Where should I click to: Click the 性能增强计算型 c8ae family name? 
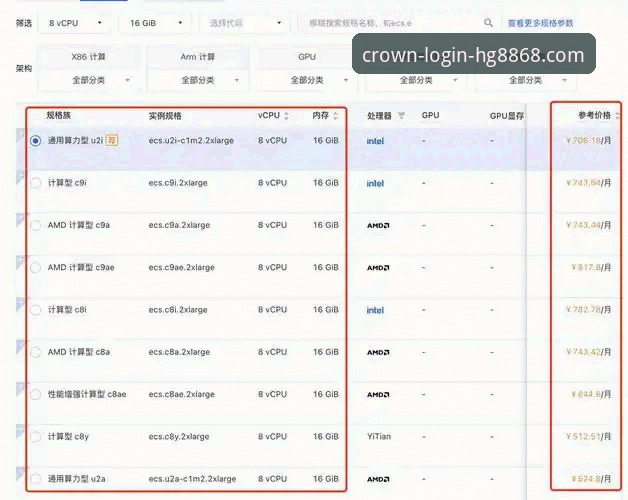point(87,394)
